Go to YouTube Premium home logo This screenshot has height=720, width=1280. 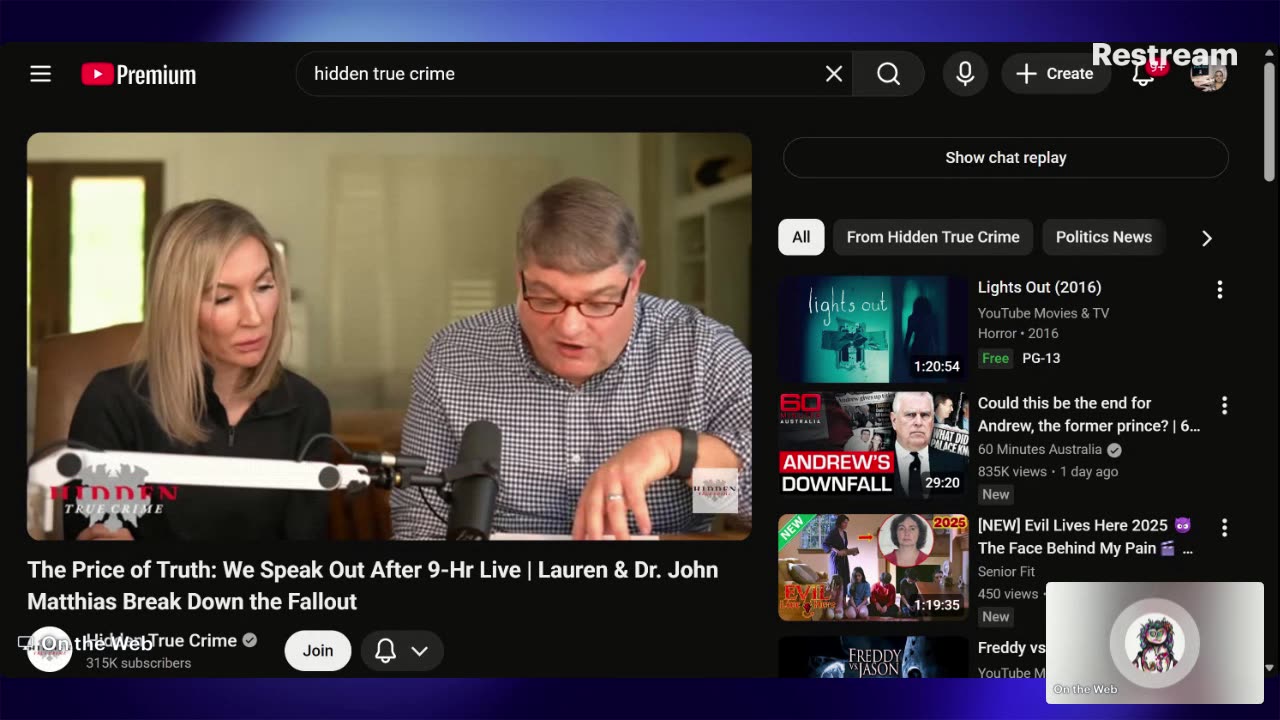click(139, 74)
